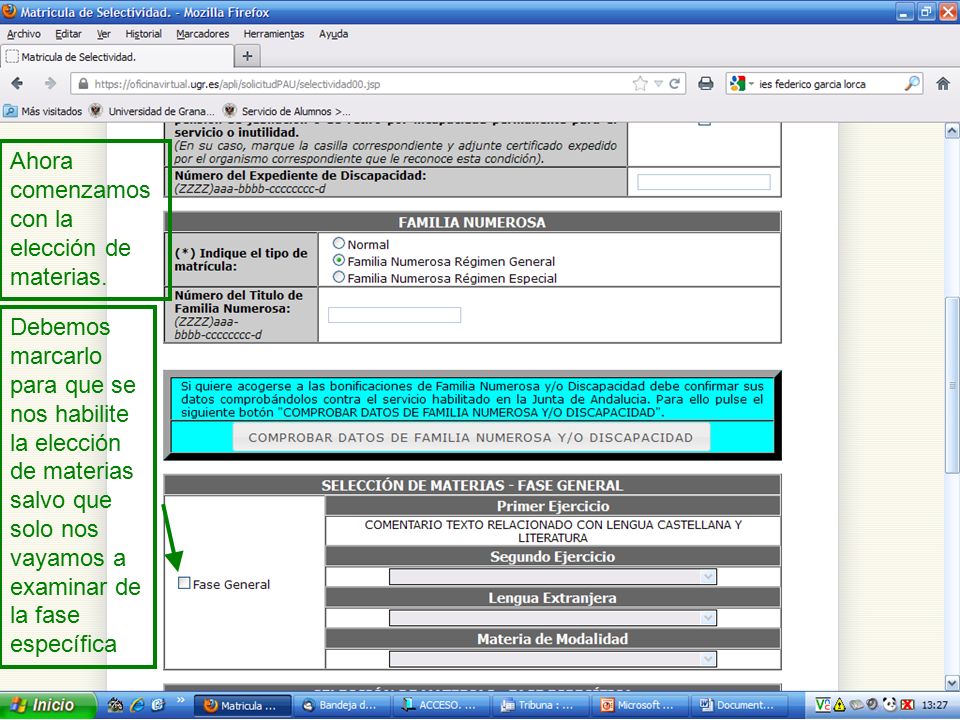Open the Ver menu

coord(103,34)
